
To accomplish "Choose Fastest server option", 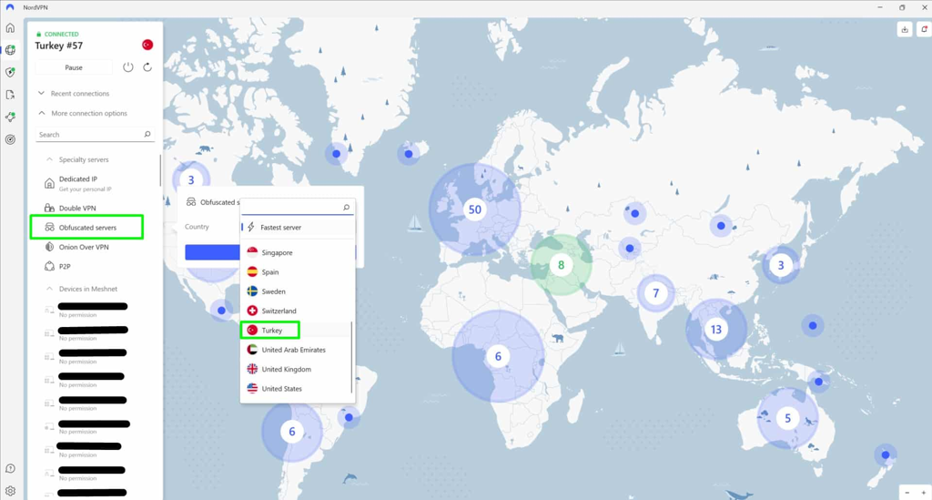I will [x=280, y=227].
